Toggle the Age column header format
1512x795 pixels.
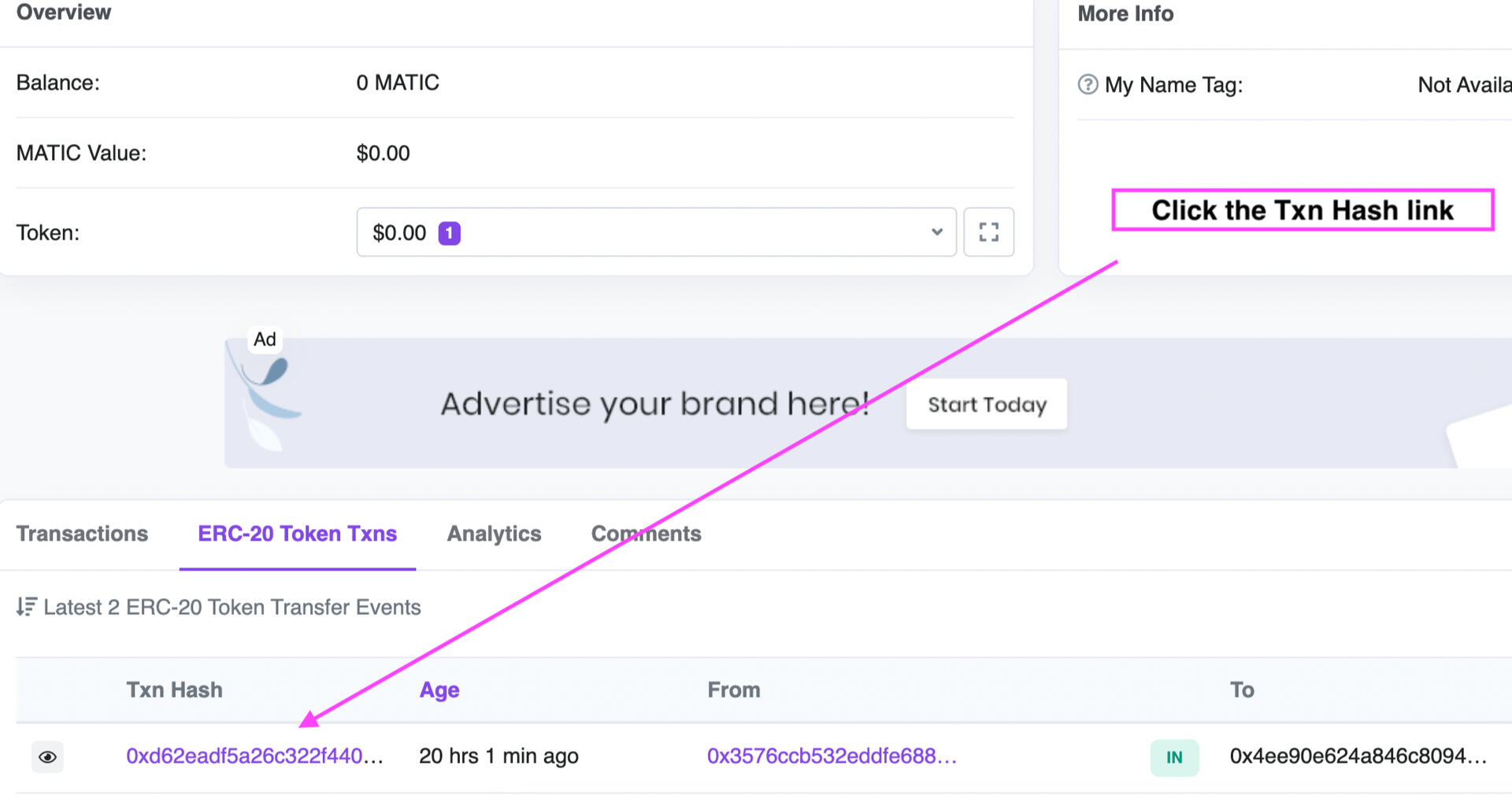point(439,690)
